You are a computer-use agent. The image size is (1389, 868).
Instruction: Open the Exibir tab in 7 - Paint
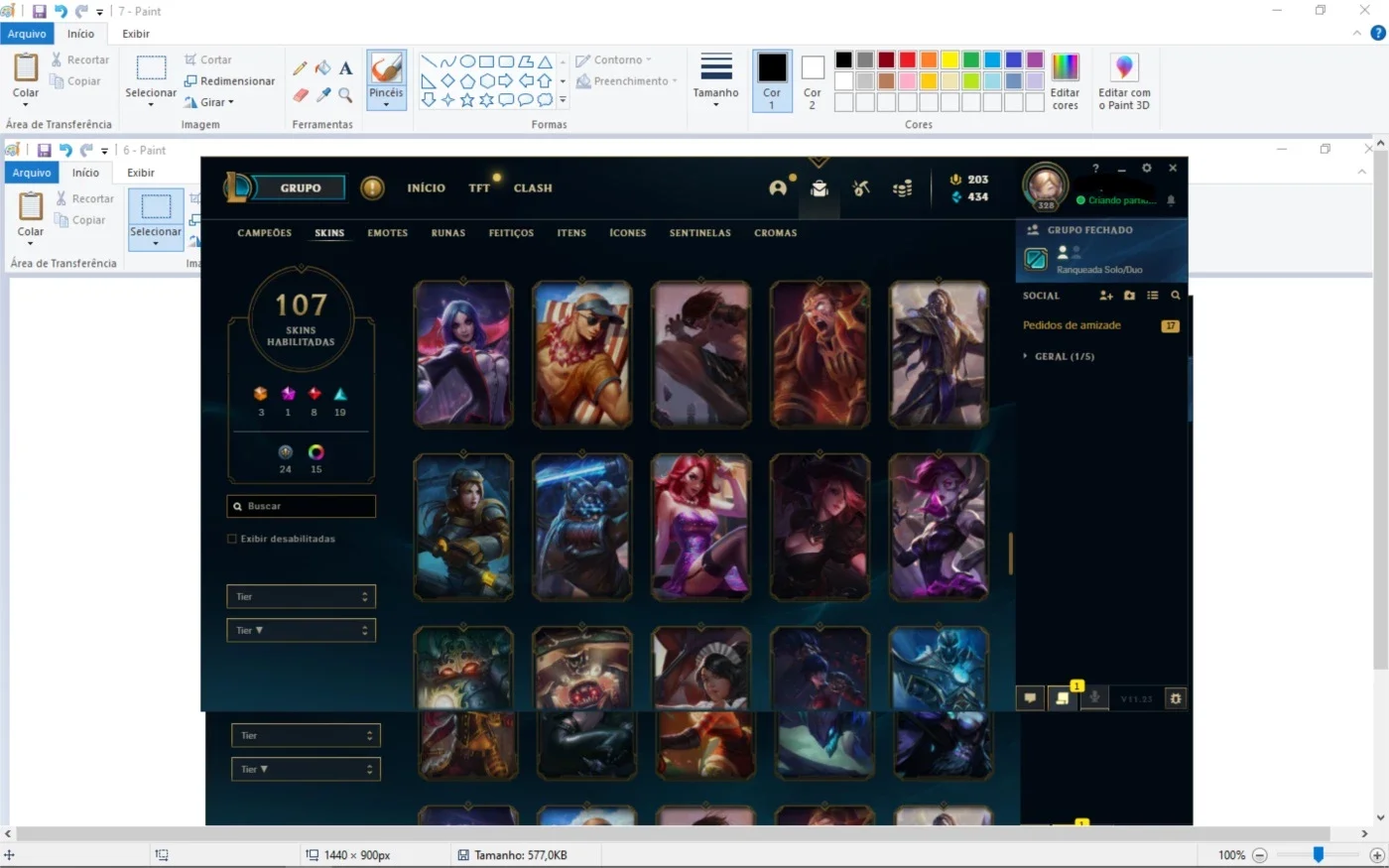tap(136, 34)
